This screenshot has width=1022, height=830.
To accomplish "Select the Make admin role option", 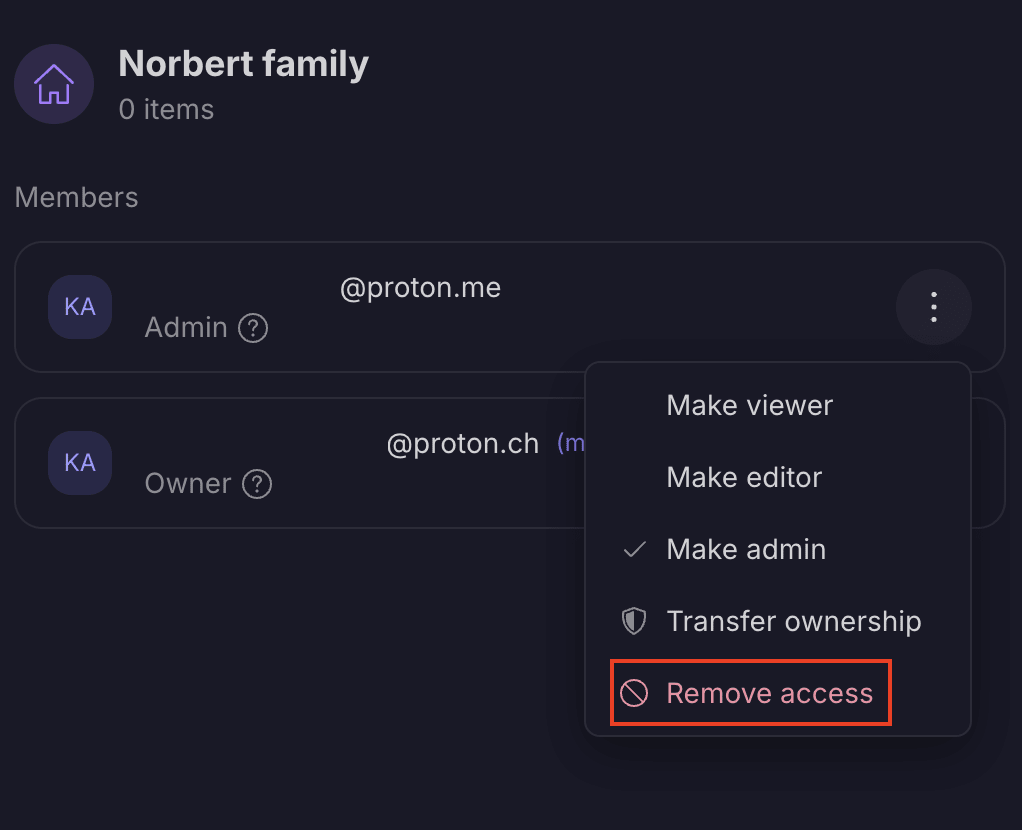I will 746,549.
